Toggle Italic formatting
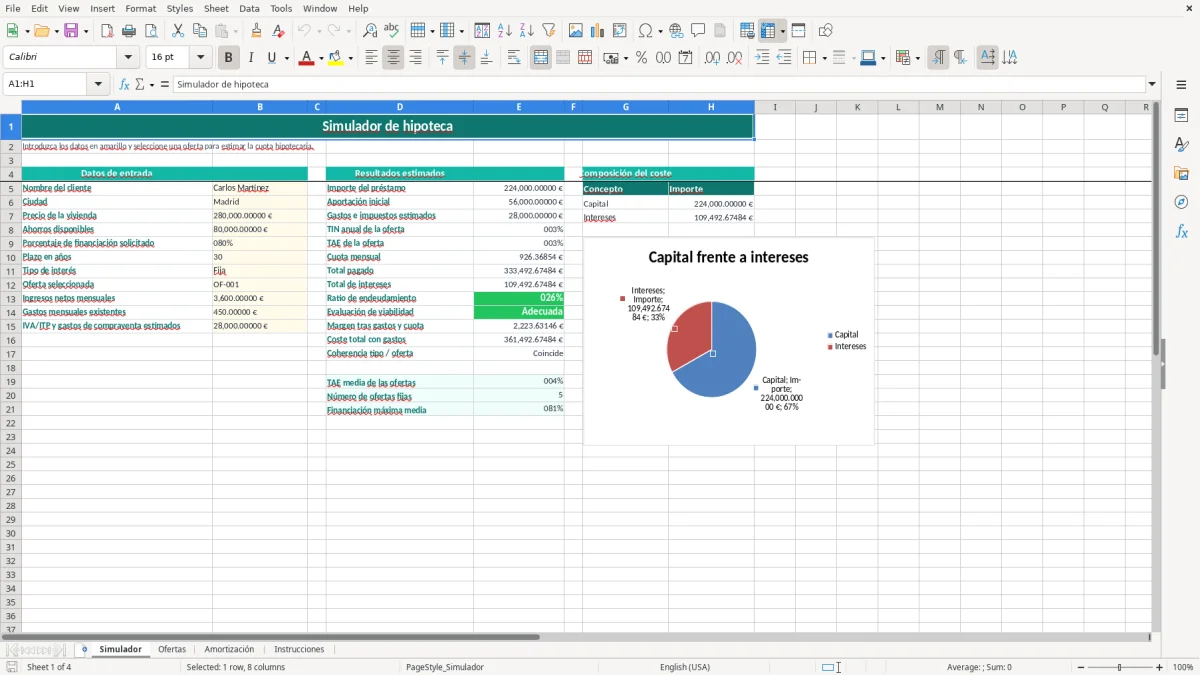This screenshot has width=1200, height=675. coord(250,58)
